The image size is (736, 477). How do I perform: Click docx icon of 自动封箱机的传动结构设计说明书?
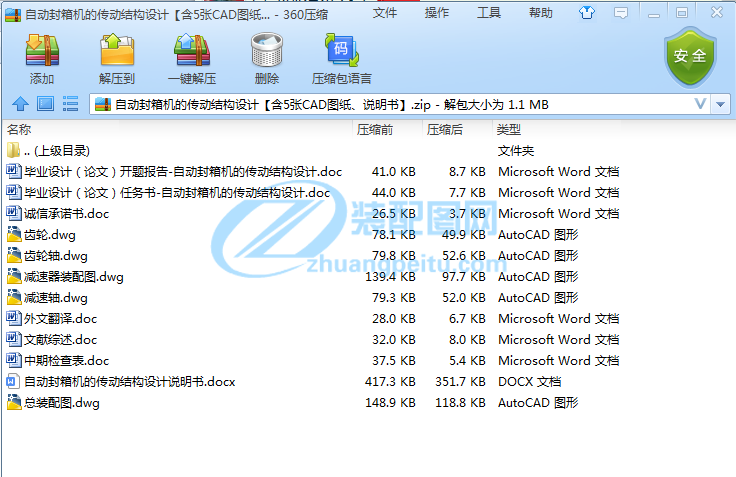(x=13, y=381)
